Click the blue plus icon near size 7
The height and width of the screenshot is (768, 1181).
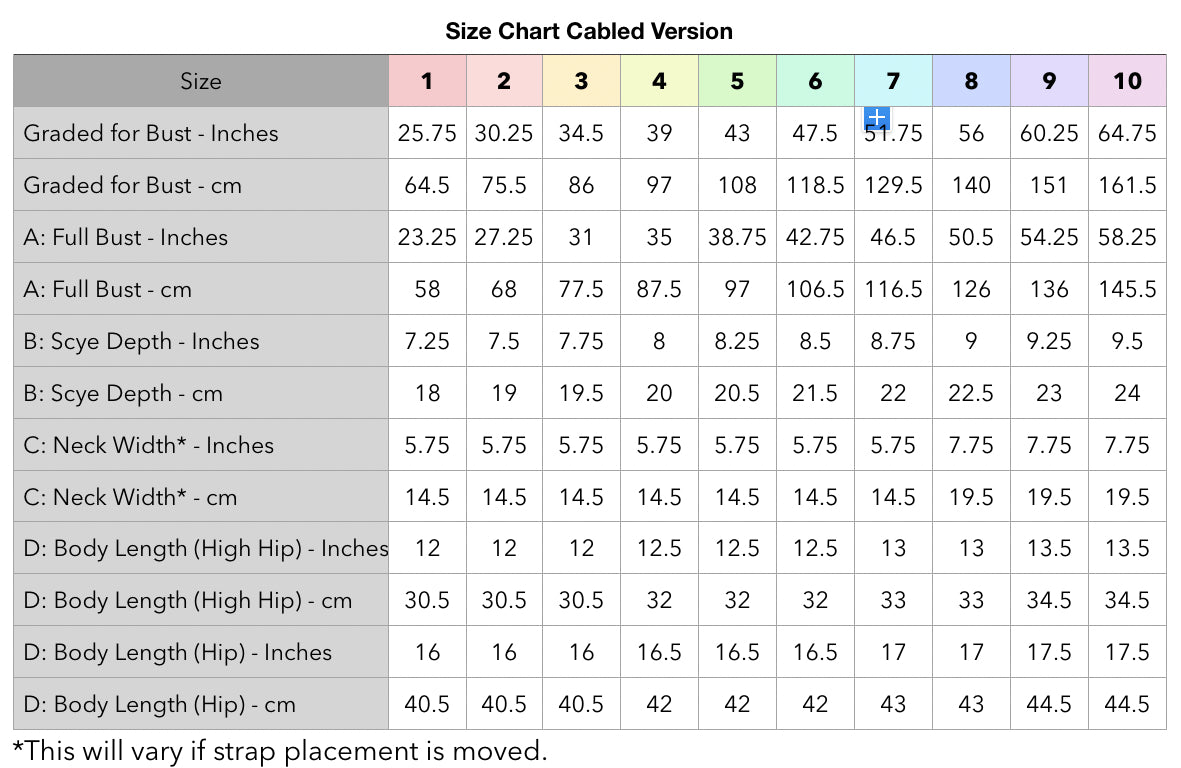[876, 118]
